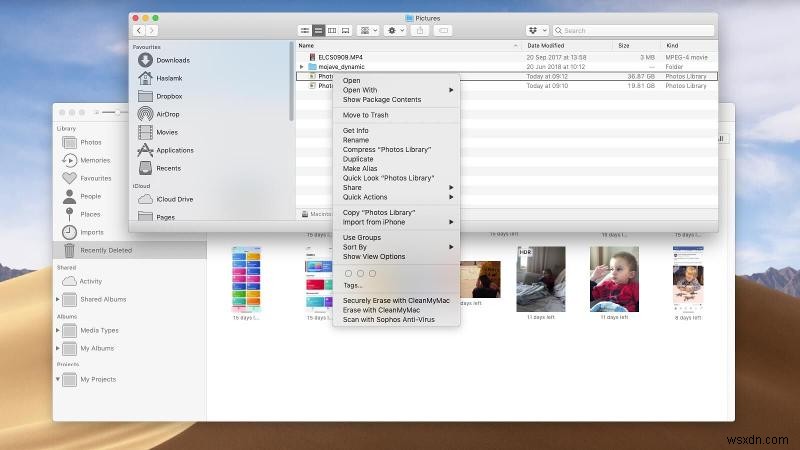The height and width of the screenshot is (450, 800).
Task: Select Recently Deleted in Photos sidebar
Action: tap(130, 250)
